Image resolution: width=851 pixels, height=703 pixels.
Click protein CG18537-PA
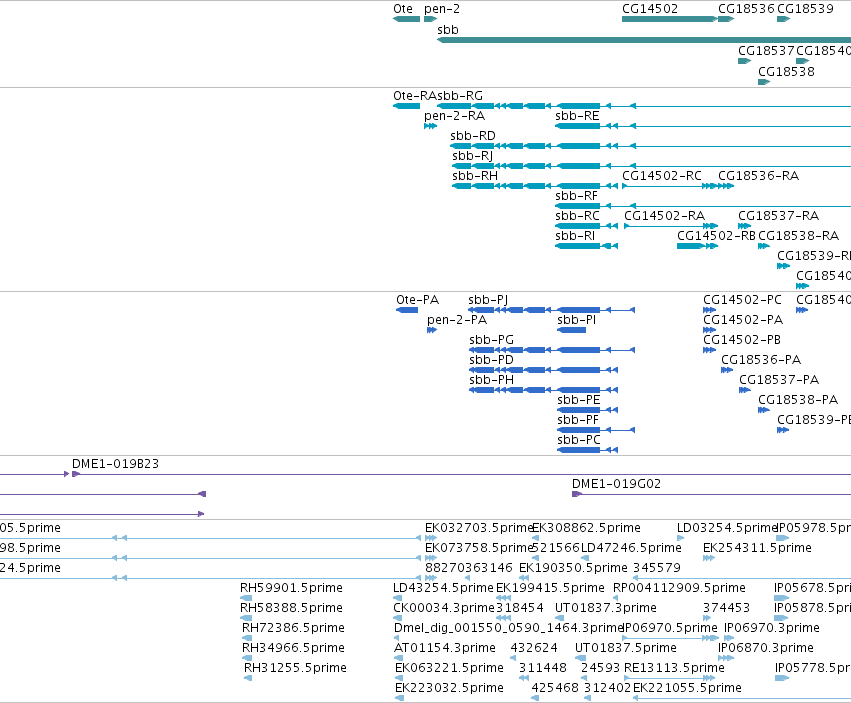click(745, 390)
